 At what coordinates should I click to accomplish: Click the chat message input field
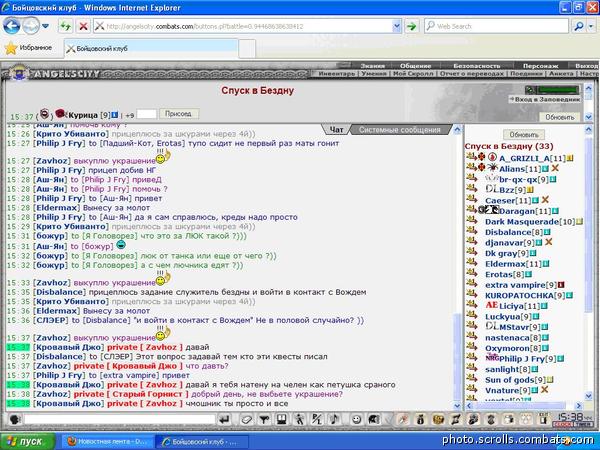[x=120, y=420]
